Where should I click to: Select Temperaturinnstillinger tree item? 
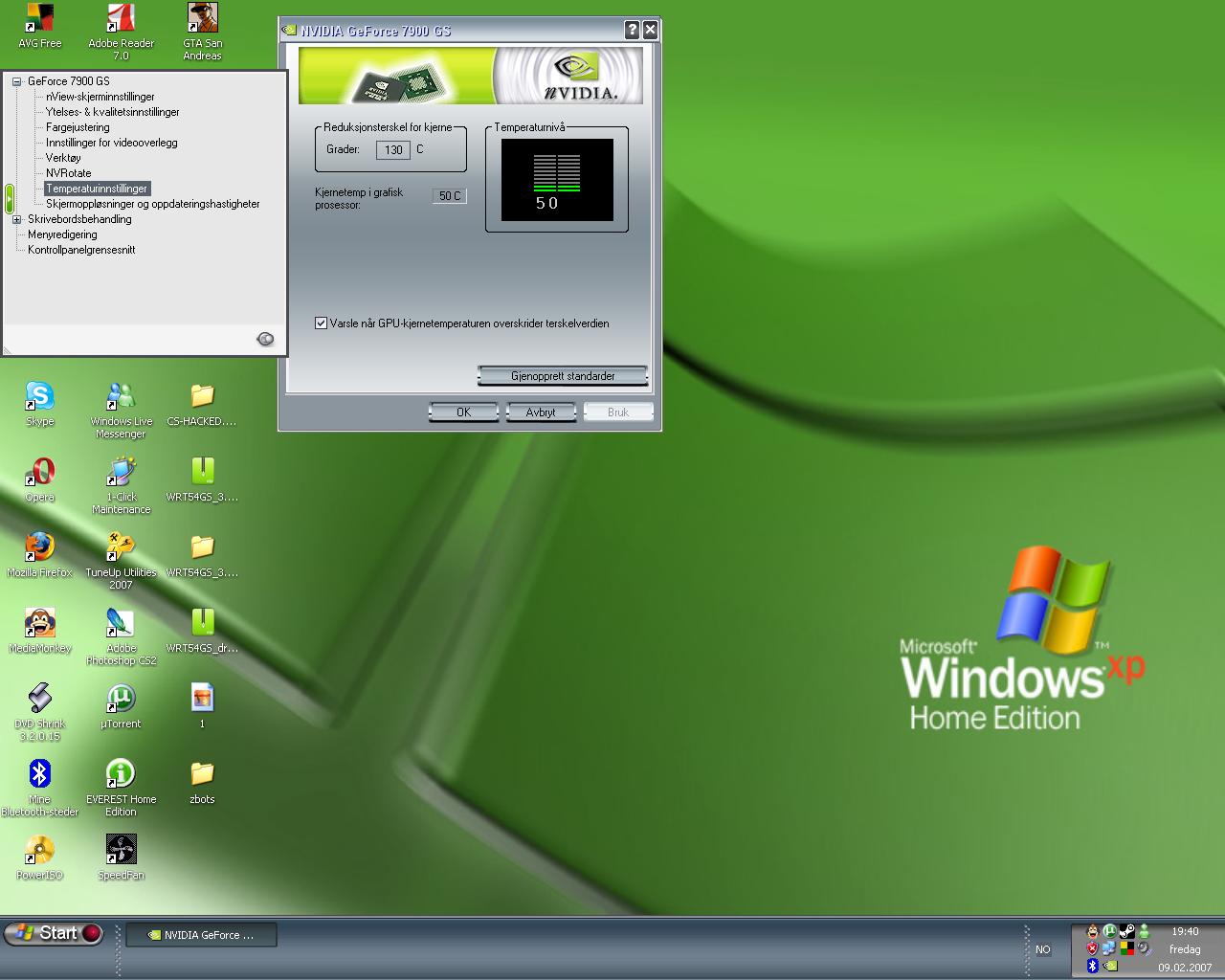[97, 189]
